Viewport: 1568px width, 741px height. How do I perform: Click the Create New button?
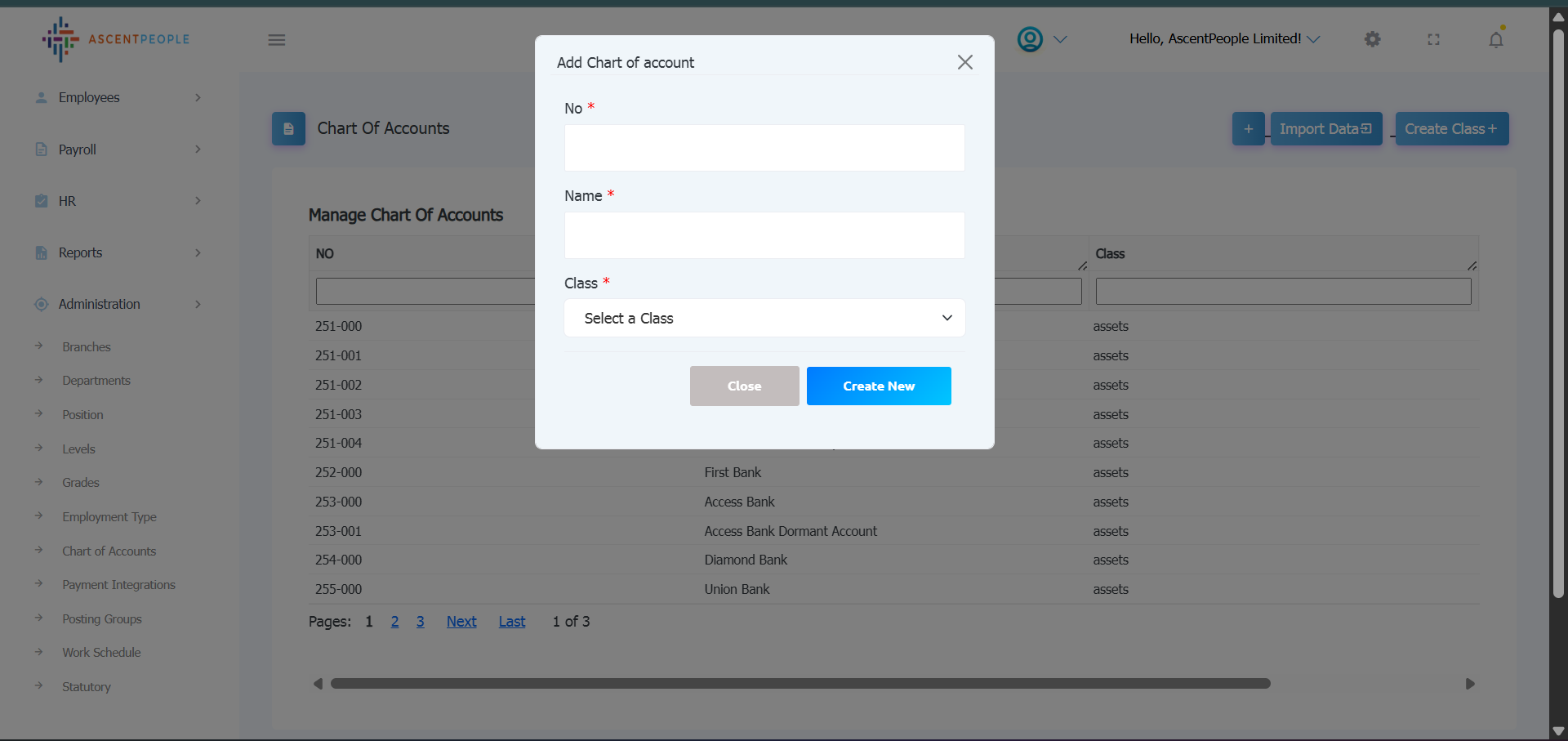coord(879,386)
